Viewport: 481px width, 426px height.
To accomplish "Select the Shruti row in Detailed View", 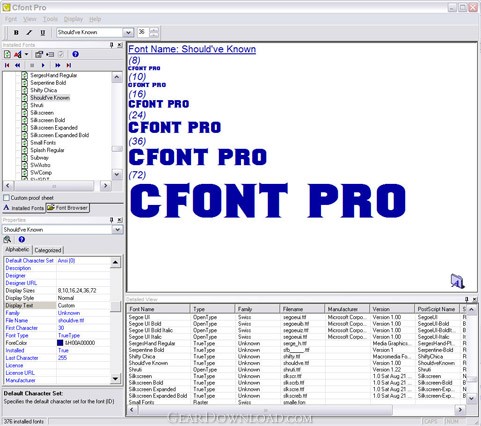I will 297,370.
